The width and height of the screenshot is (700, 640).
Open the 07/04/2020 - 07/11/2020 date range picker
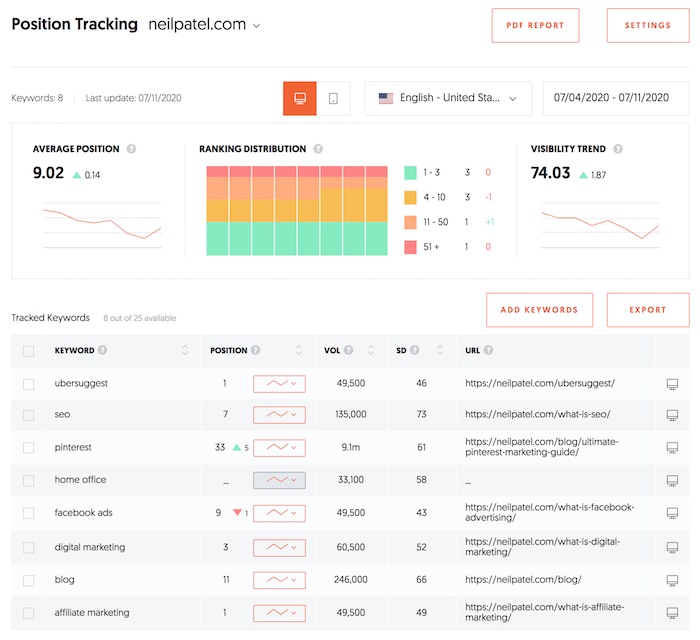[616, 98]
